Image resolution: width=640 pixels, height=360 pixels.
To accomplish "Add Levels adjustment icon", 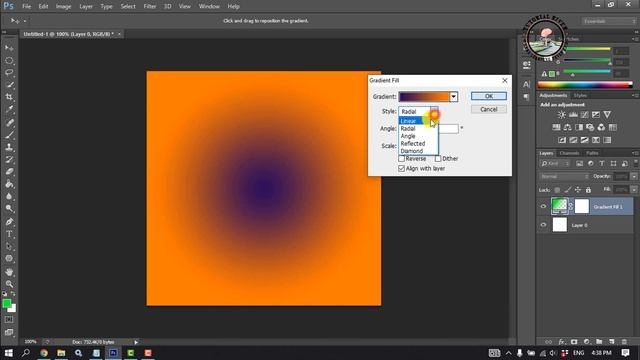I will click(573, 115).
